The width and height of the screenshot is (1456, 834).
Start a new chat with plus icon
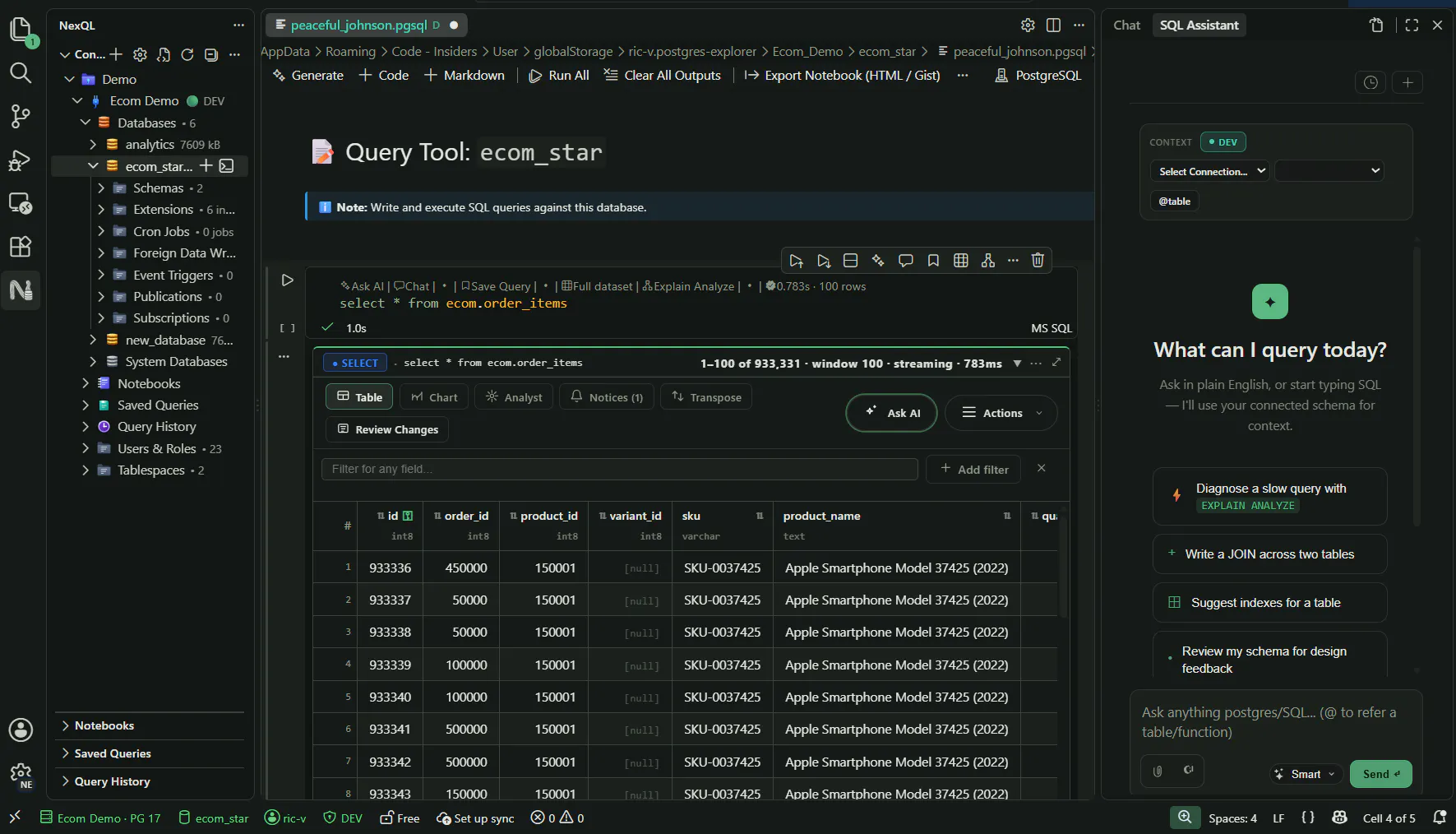pyautogui.click(x=1407, y=82)
